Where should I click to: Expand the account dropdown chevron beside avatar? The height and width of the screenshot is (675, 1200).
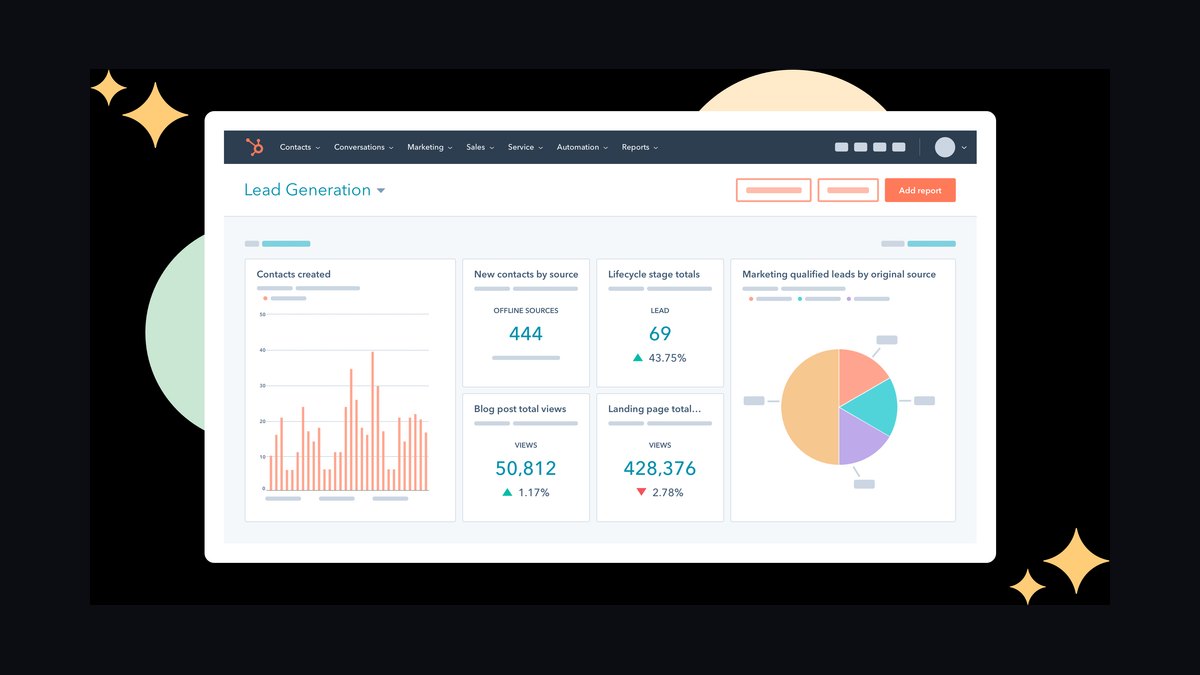coord(964,148)
